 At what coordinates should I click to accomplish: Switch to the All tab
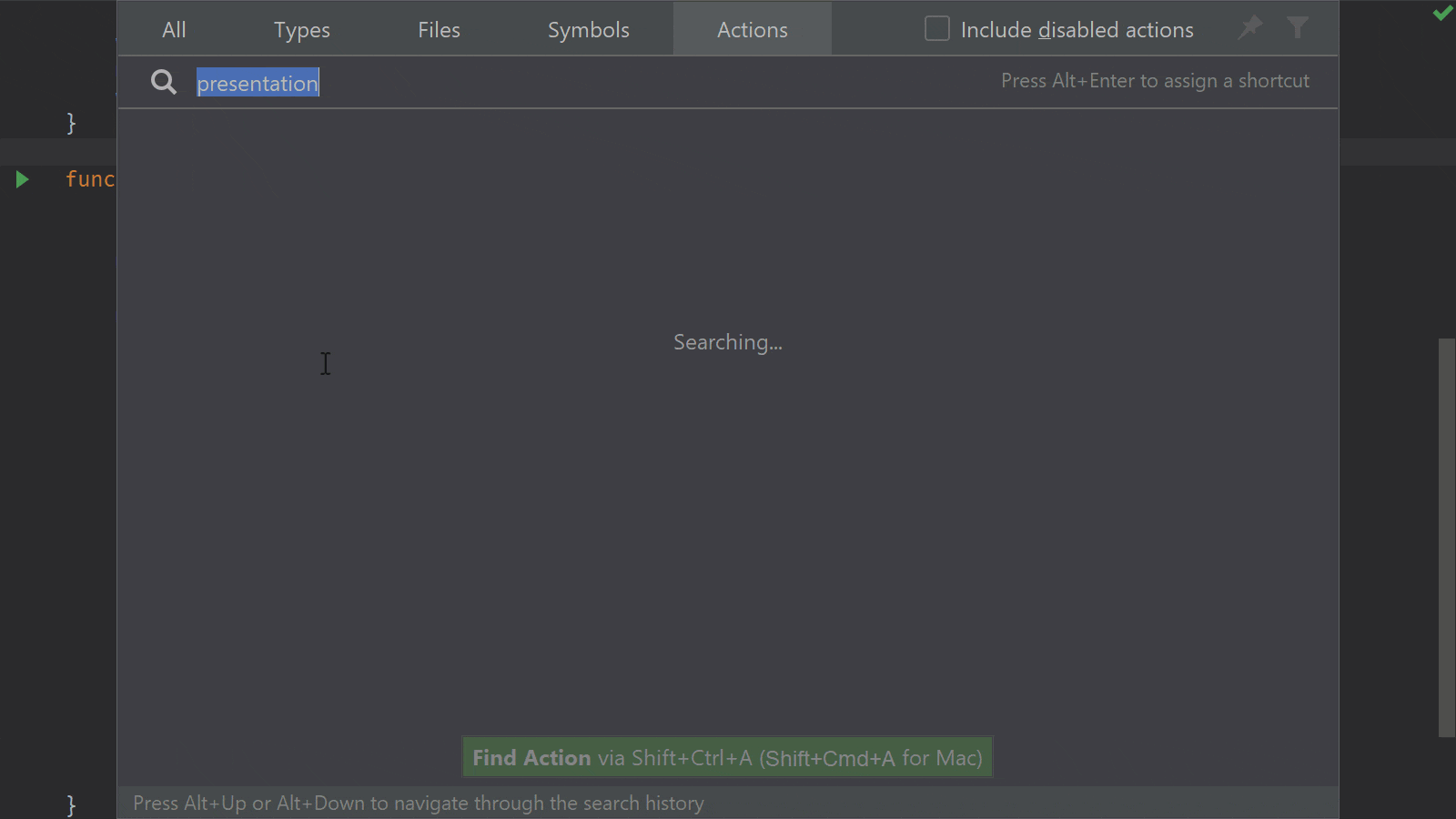pyautogui.click(x=174, y=28)
